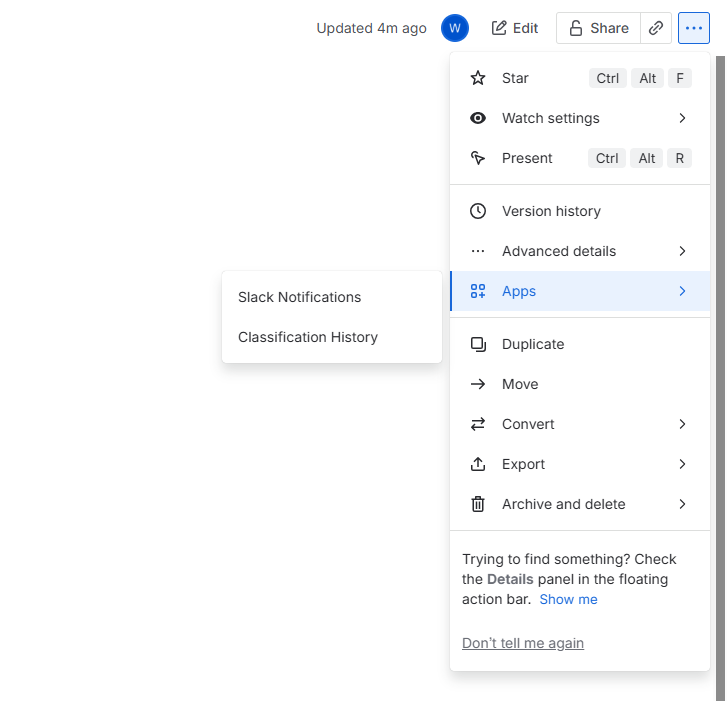Click the user avatar W
Viewport: 727px width, 701px height.
pyautogui.click(x=454, y=28)
